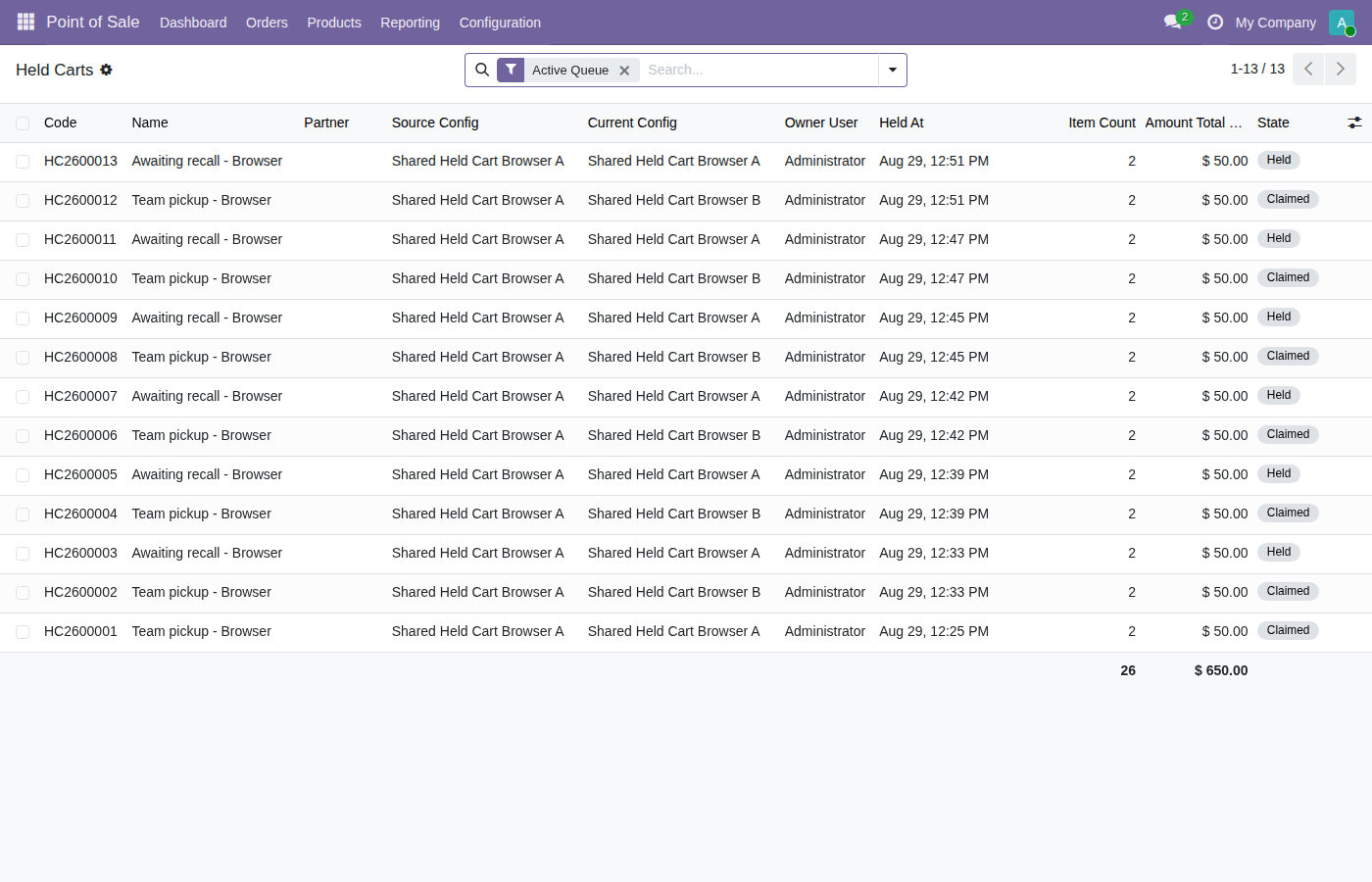
Task: Sort by the State column header
Action: click(1273, 122)
